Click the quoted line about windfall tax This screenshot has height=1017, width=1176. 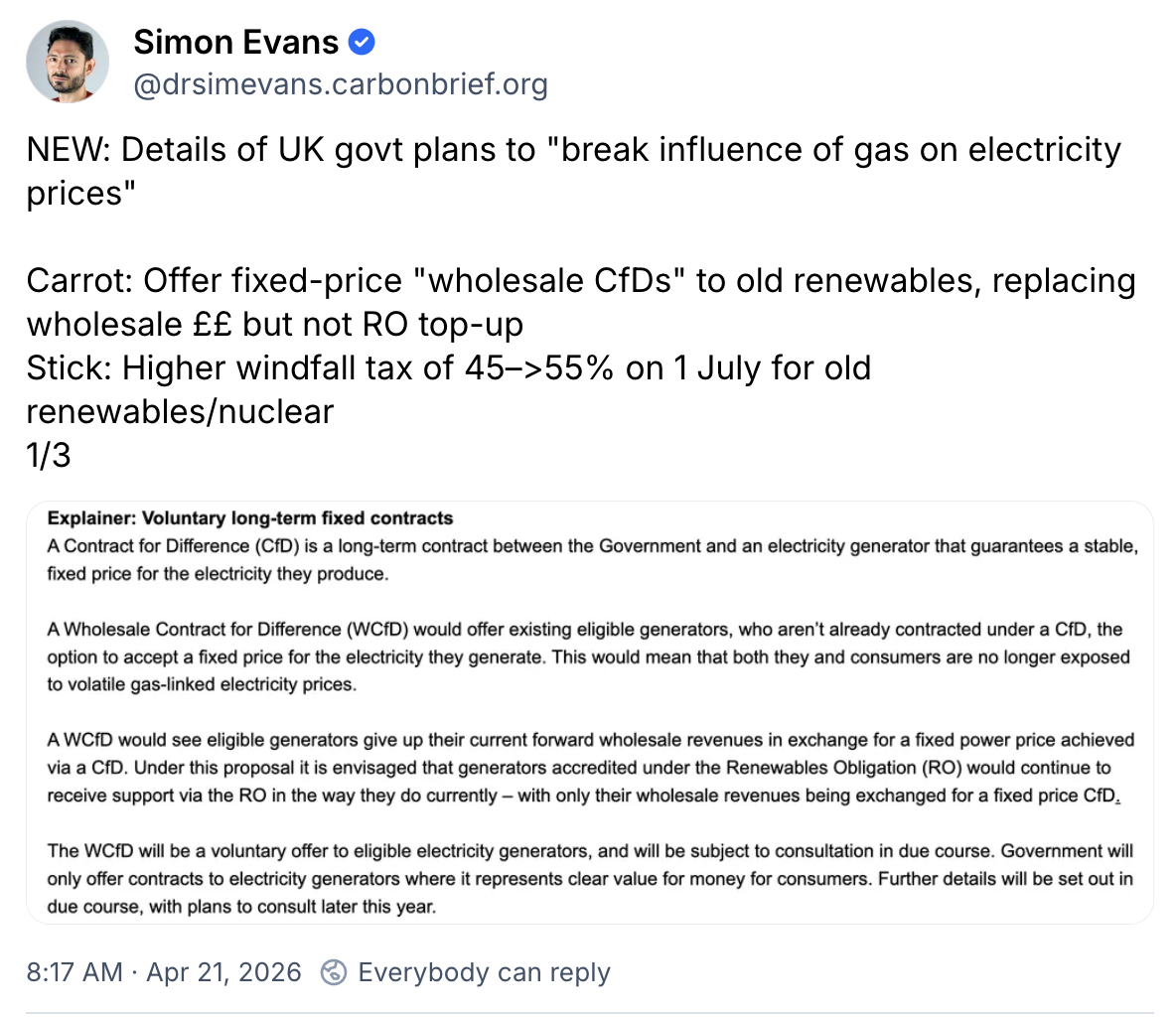point(449,367)
